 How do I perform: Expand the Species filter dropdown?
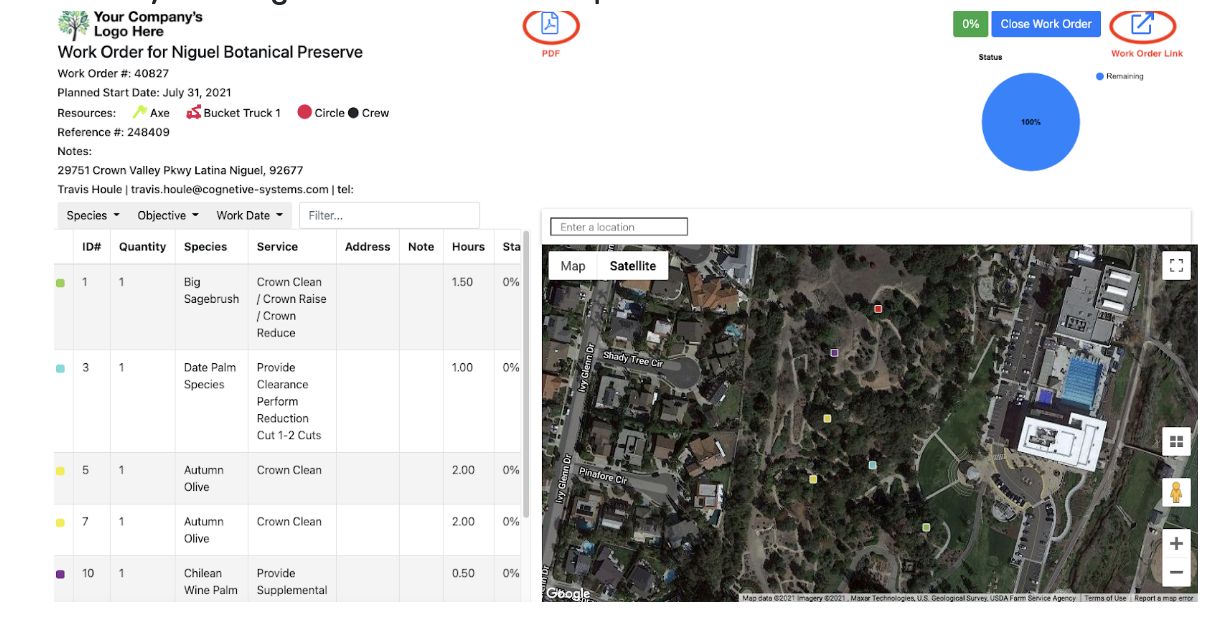tap(93, 215)
